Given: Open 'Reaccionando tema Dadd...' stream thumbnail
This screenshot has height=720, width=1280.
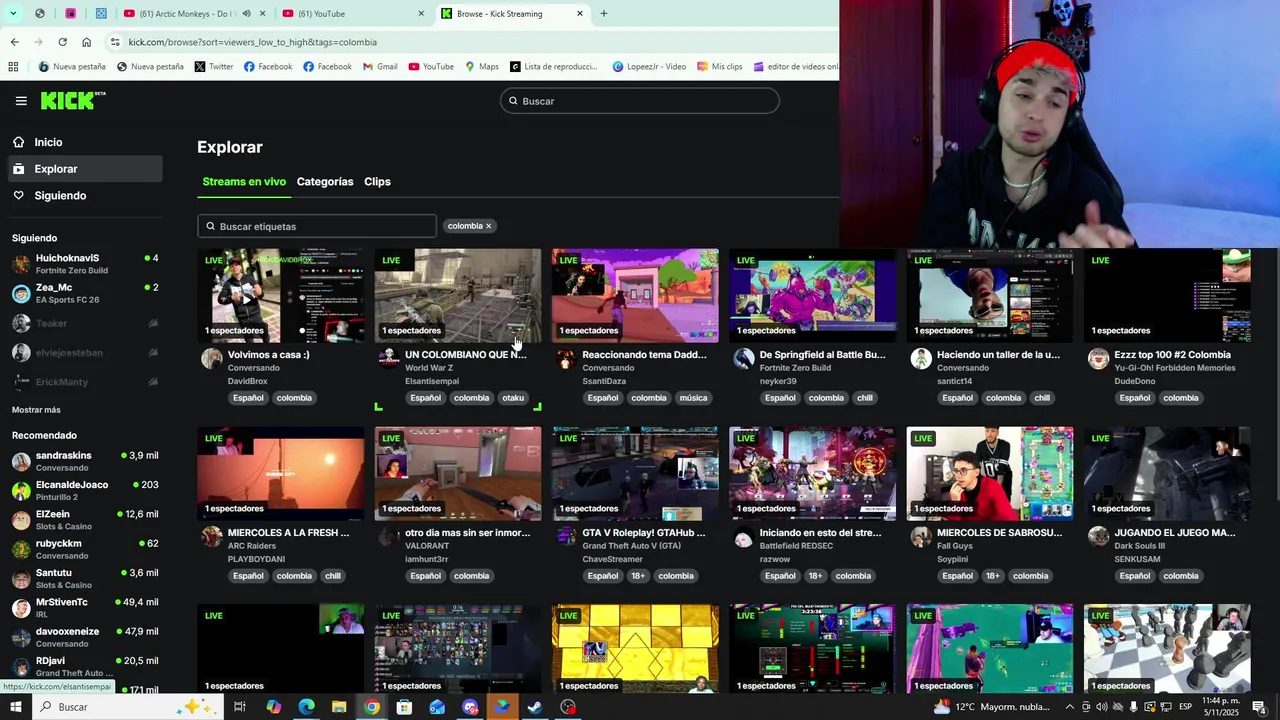Looking at the screenshot, I should click(x=635, y=295).
